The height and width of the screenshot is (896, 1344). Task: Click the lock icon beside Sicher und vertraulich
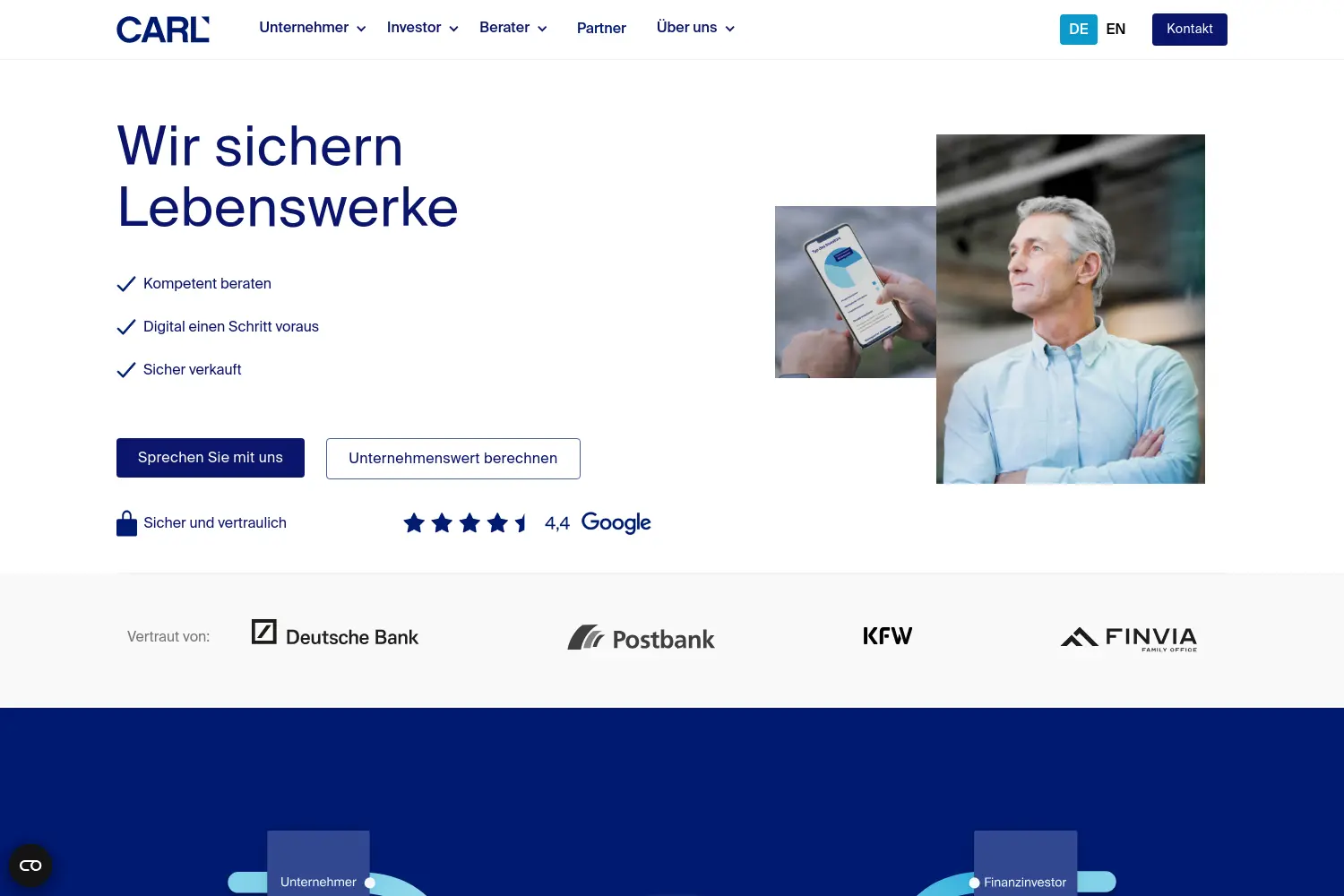(126, 523)
